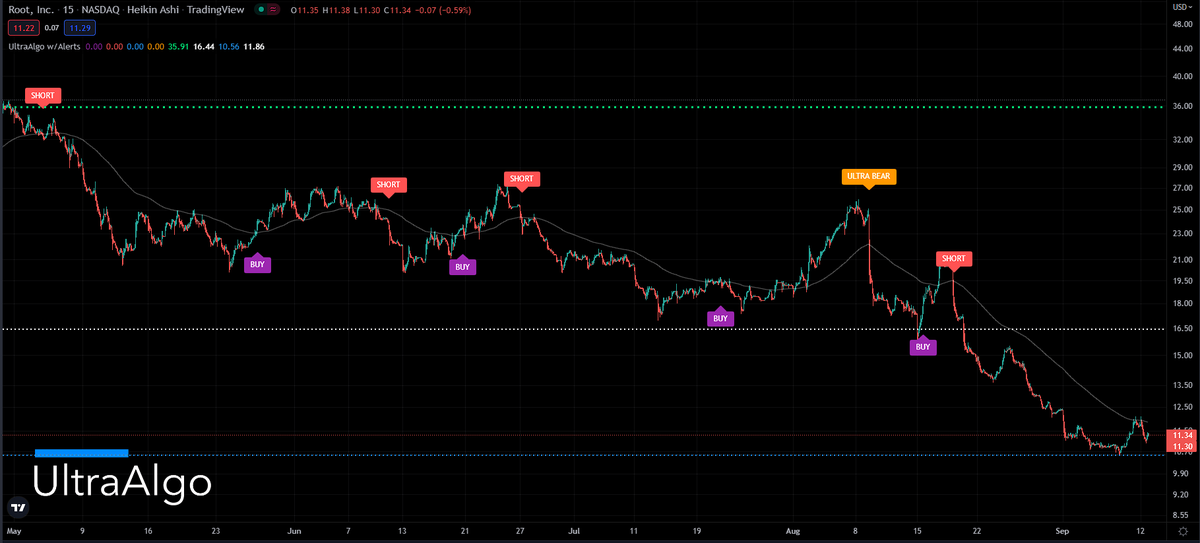Click the green market status dot

click(262, 10)
